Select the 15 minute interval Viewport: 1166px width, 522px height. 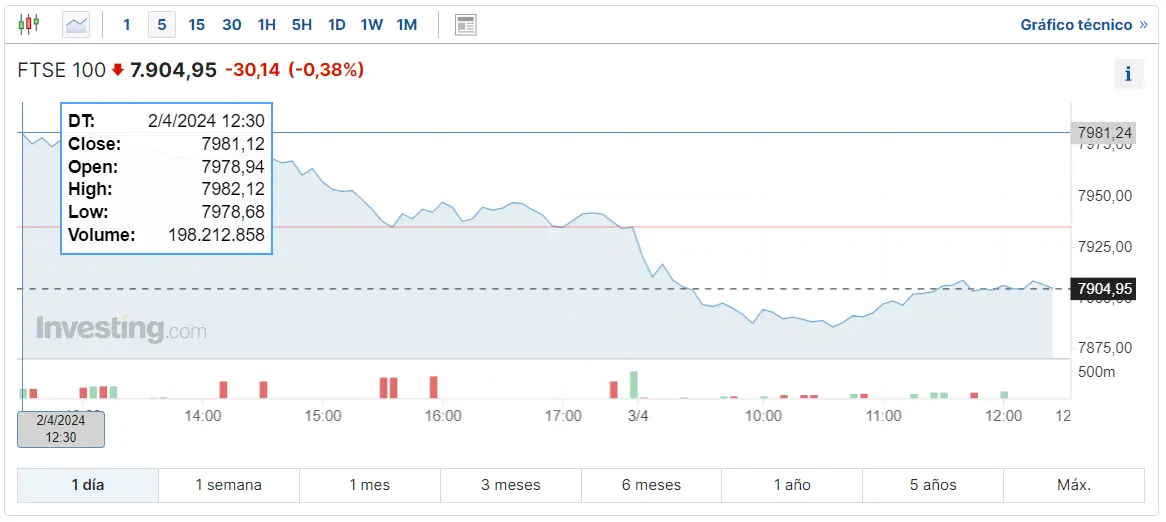coord(196,24)
